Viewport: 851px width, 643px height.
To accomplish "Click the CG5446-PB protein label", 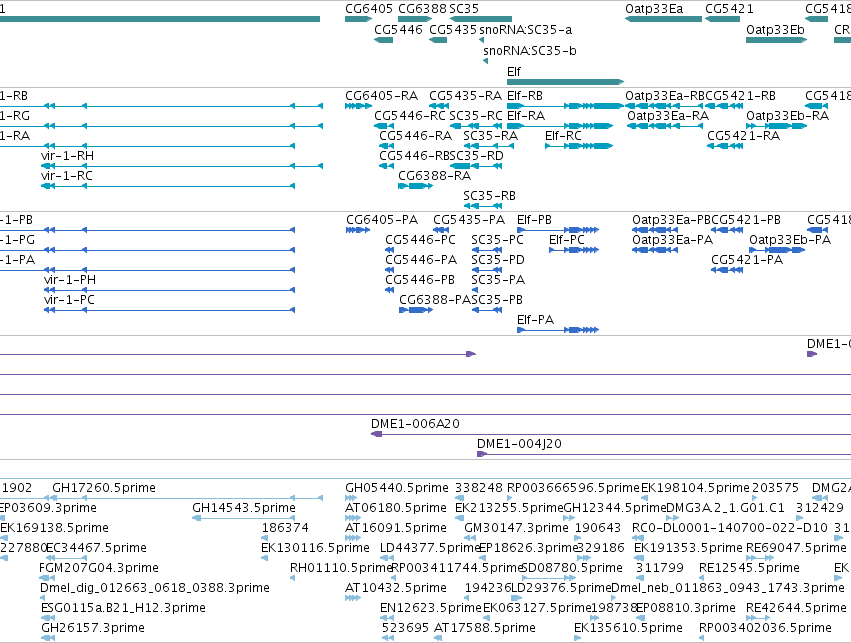I will 420,280.
